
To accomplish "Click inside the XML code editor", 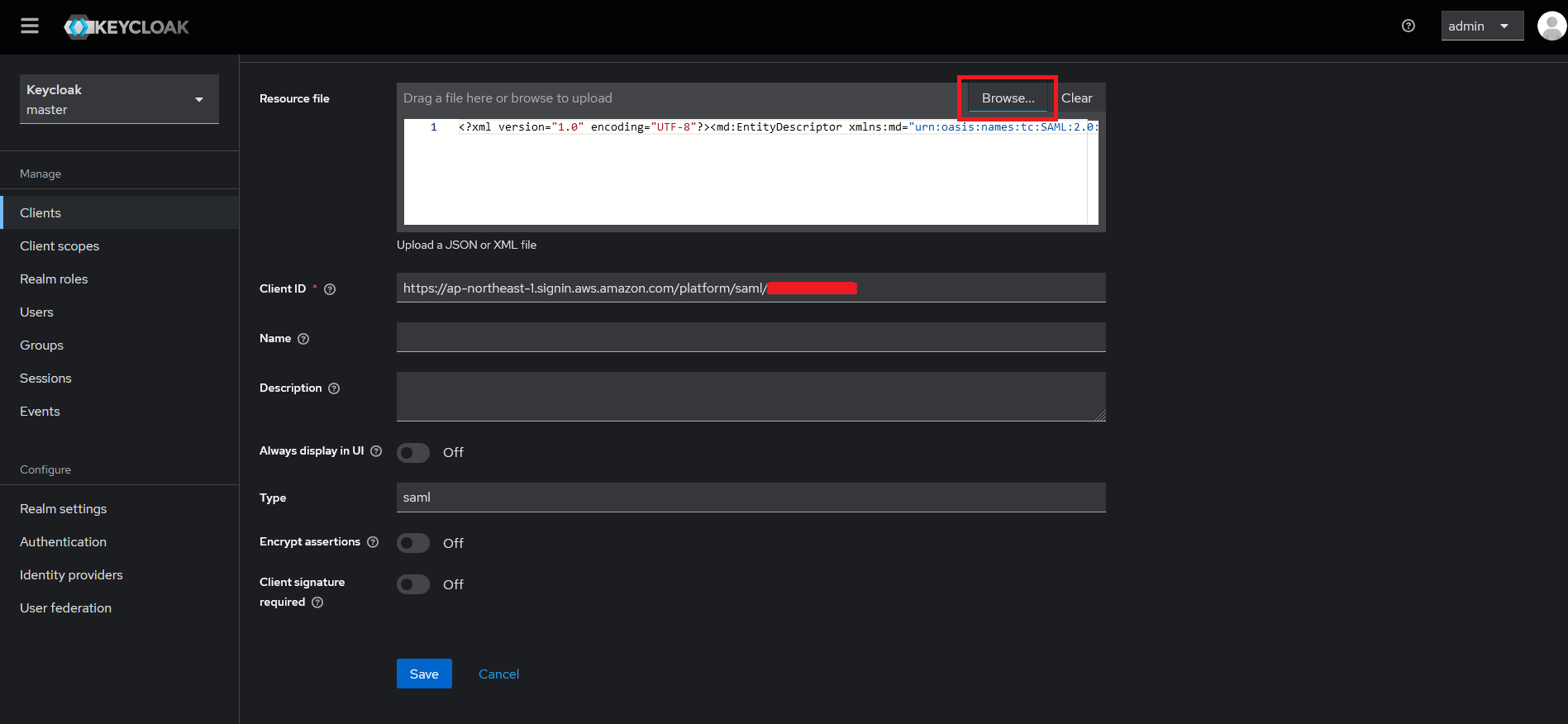I will pos(751,172).
